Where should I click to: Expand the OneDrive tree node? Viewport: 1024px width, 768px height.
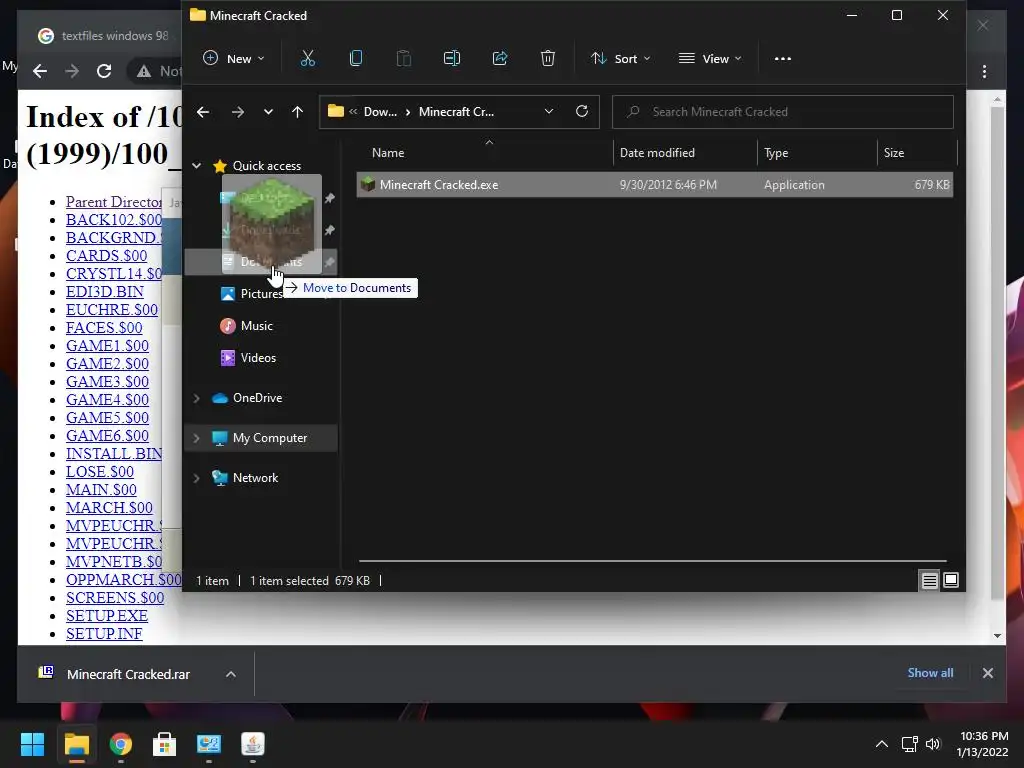(197, 398)
